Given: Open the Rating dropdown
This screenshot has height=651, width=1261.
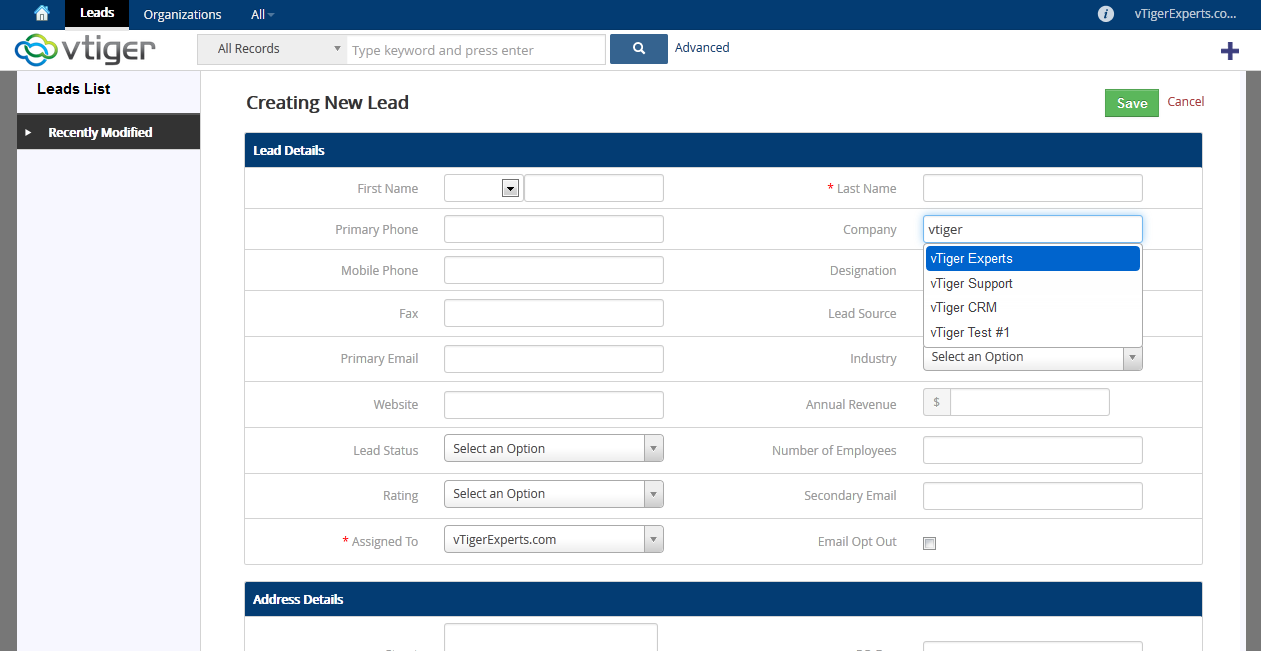Looking at the screenshot, I should 554,494.
